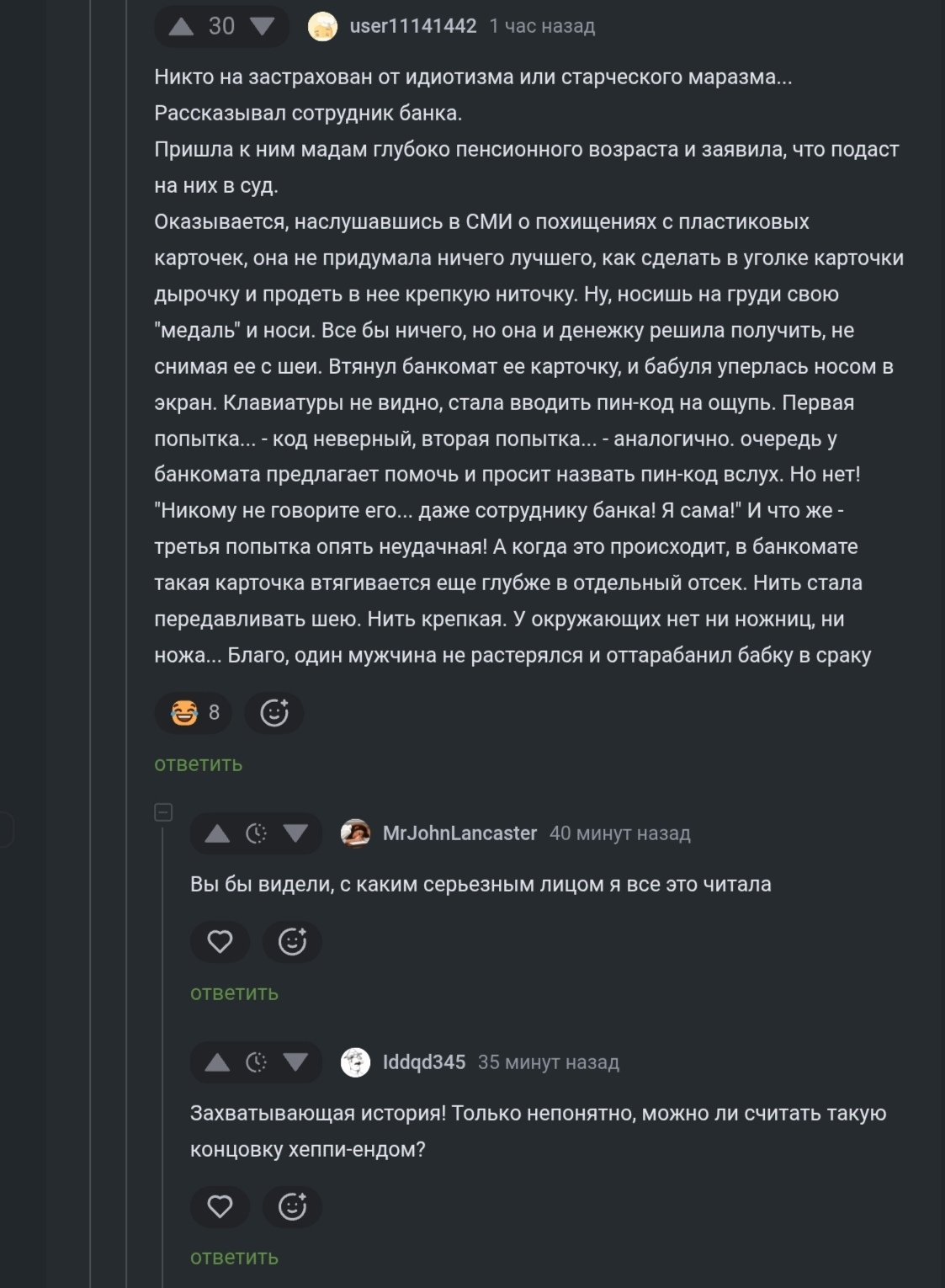Add emoji reaction to MrJohnLancaster's reply

(x=292, y=941)
